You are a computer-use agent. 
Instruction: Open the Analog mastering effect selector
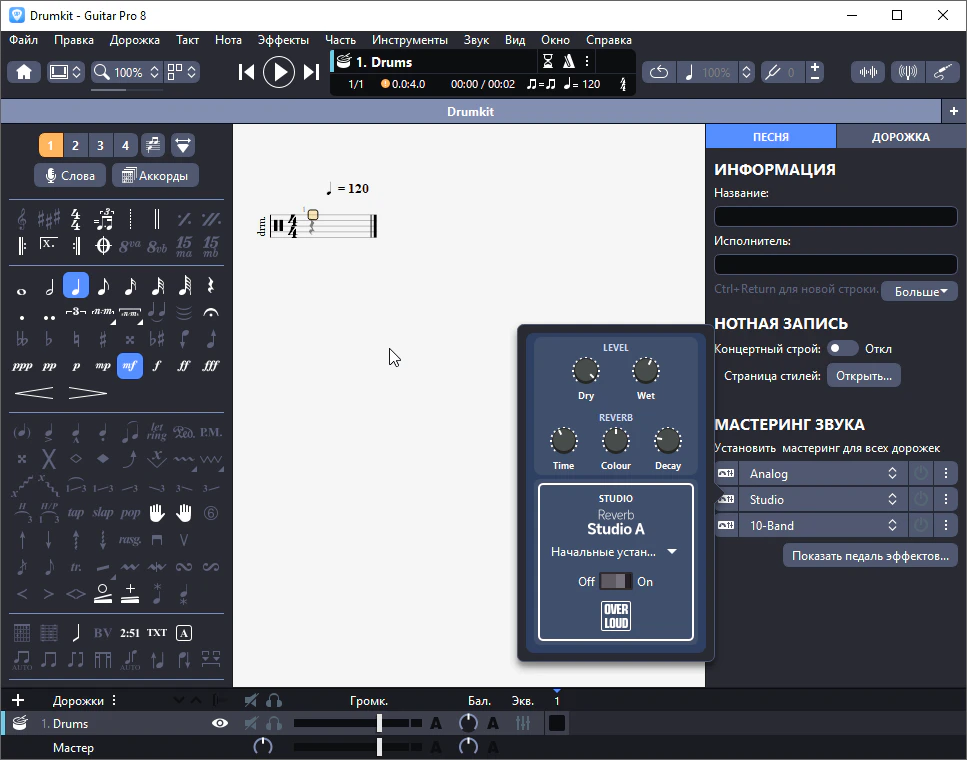coord(822,473)
